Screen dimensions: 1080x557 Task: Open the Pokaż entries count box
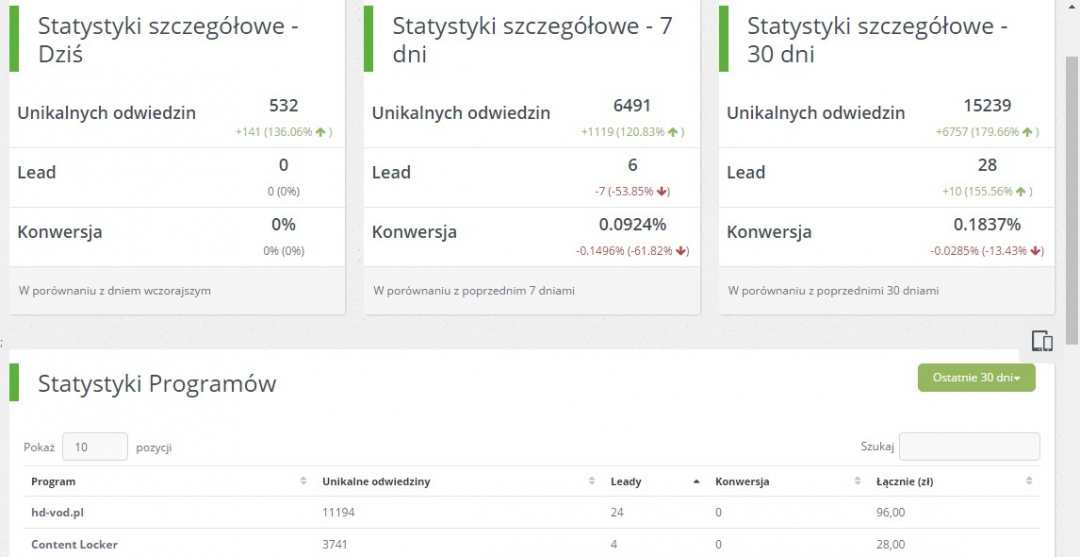[x=94, y=447]
